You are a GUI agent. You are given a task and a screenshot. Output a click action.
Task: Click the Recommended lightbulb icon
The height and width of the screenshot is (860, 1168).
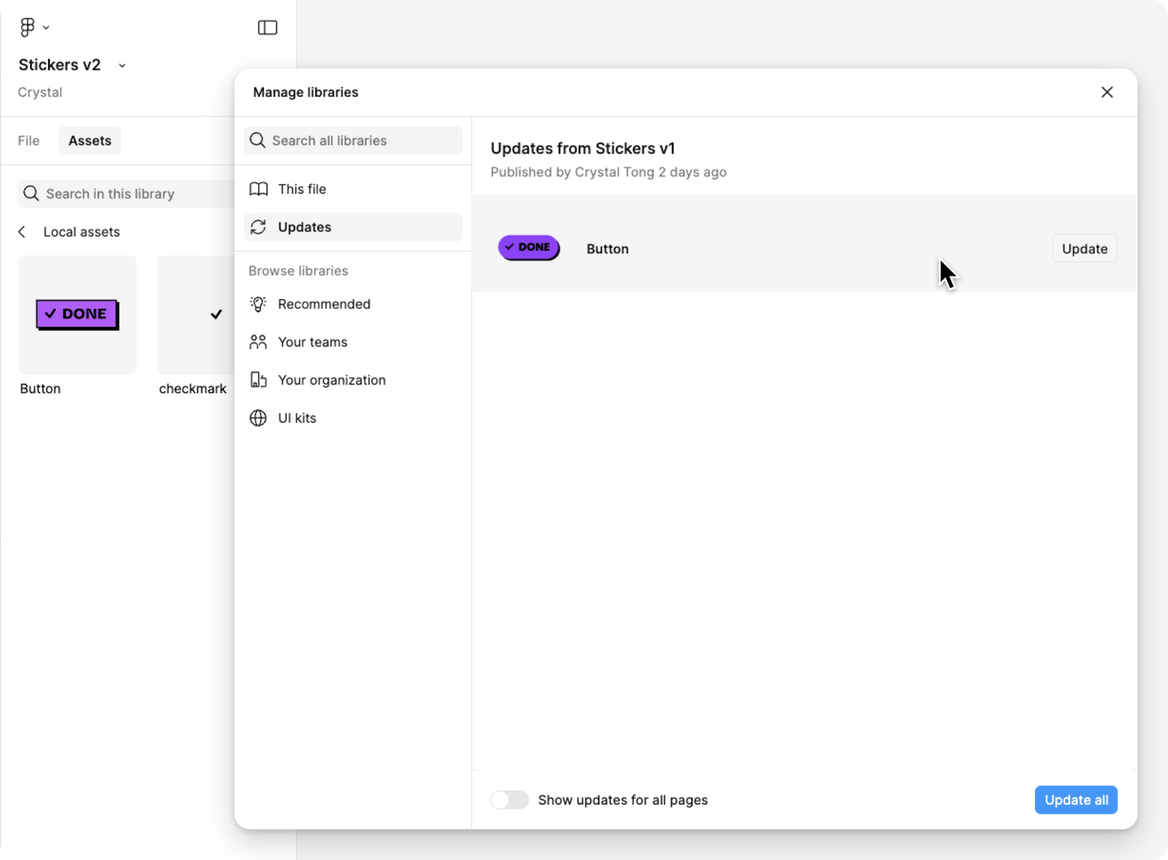pos(258,304)
